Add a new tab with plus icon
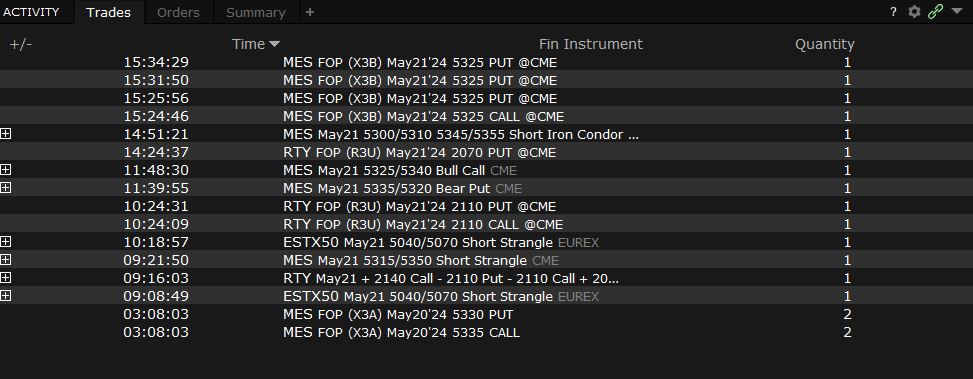The image size is (973, 379). tap(310, 12)
